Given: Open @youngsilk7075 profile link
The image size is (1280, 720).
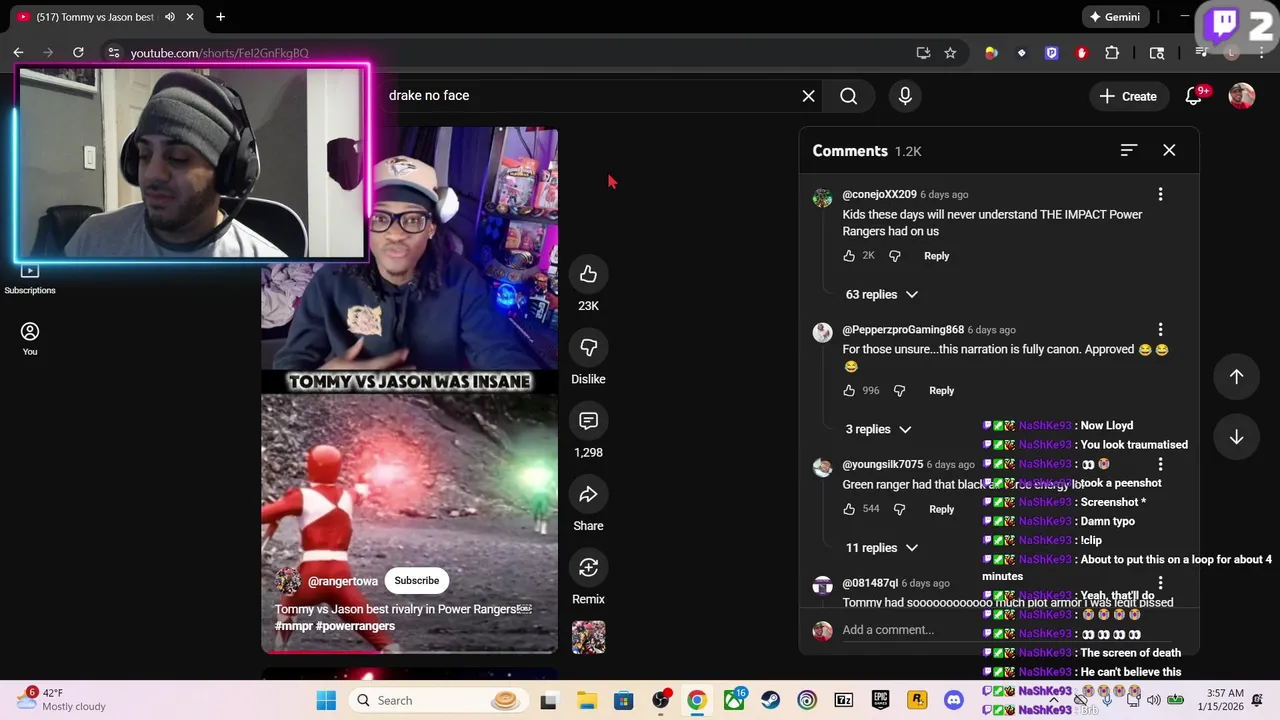Looking at the screenshot, I should point(882,465).
